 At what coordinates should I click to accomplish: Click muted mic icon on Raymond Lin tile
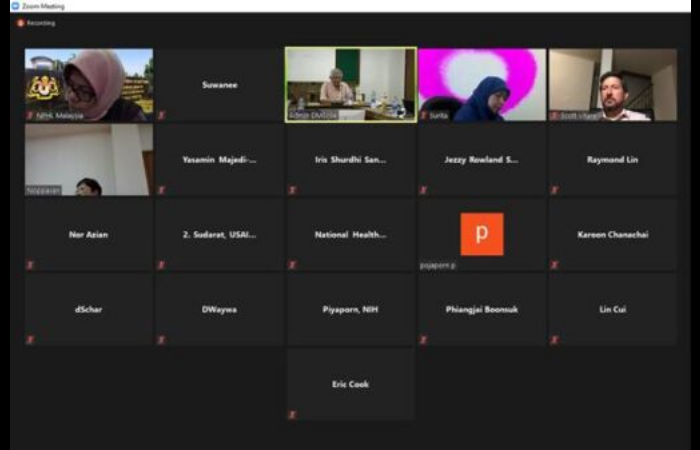[554, 190]
